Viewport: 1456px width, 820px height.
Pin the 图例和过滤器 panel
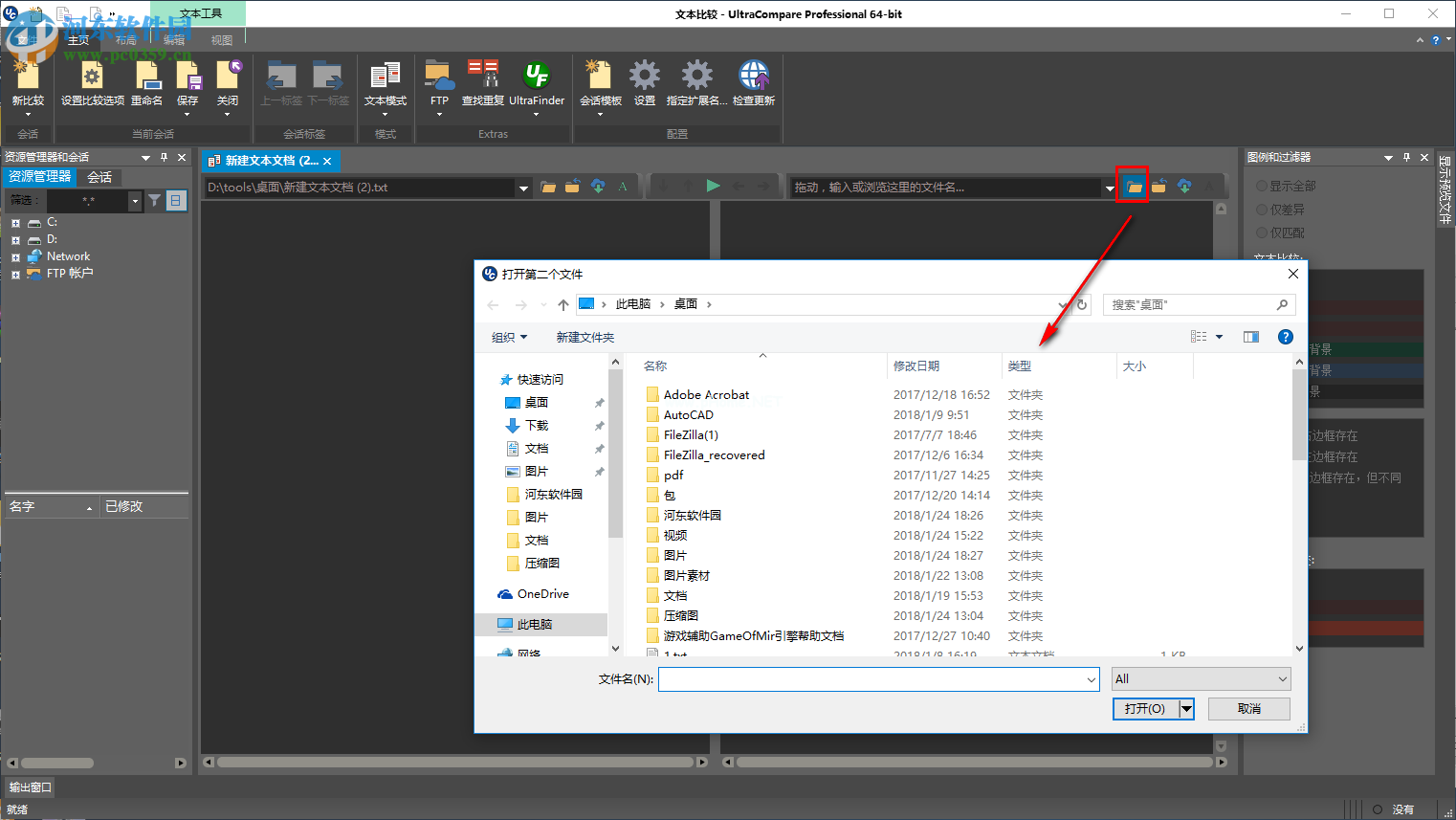pos(1406,157)
